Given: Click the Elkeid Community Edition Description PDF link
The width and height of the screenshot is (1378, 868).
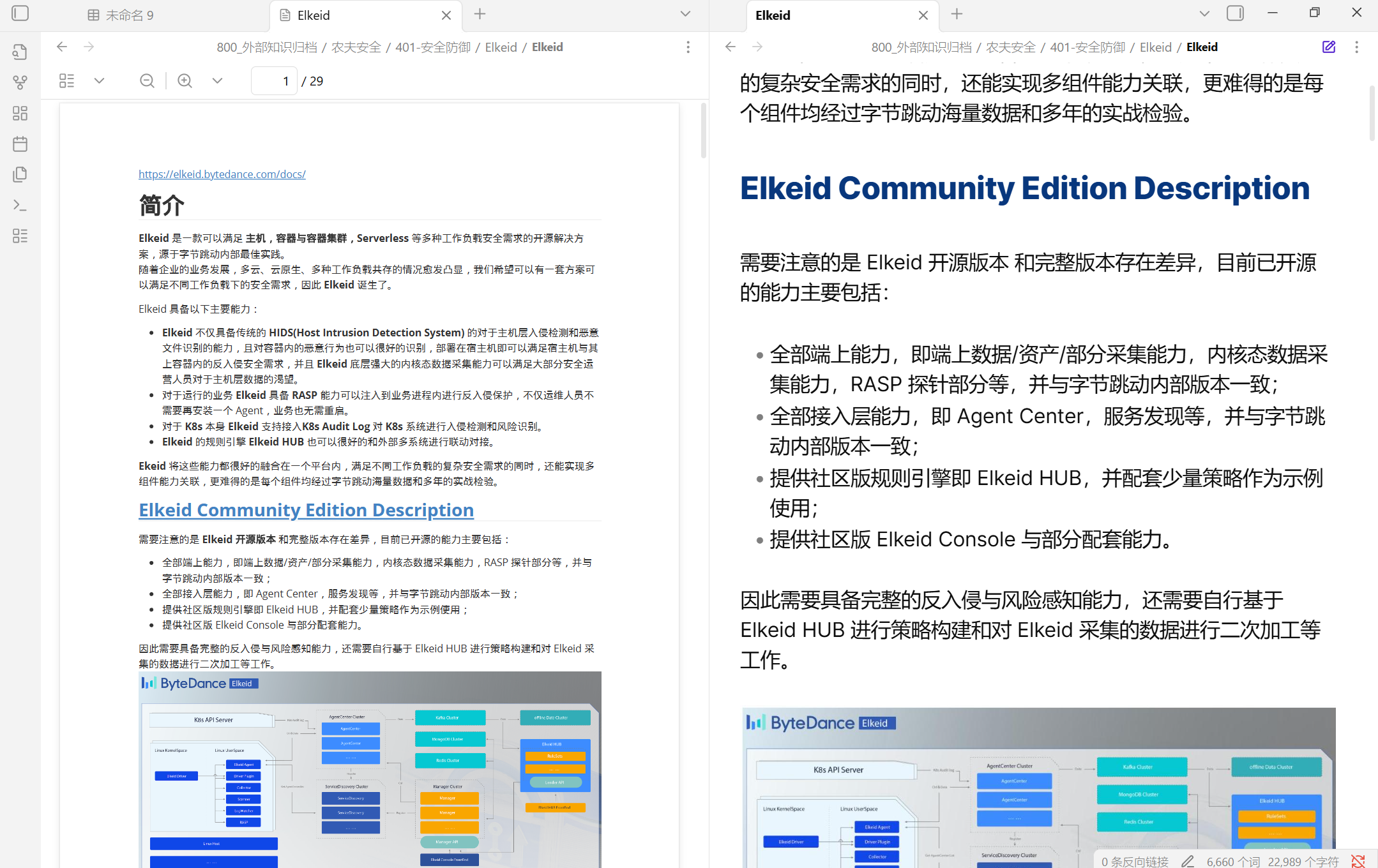Looking at the screenshot, I should [x=306, y=510].
